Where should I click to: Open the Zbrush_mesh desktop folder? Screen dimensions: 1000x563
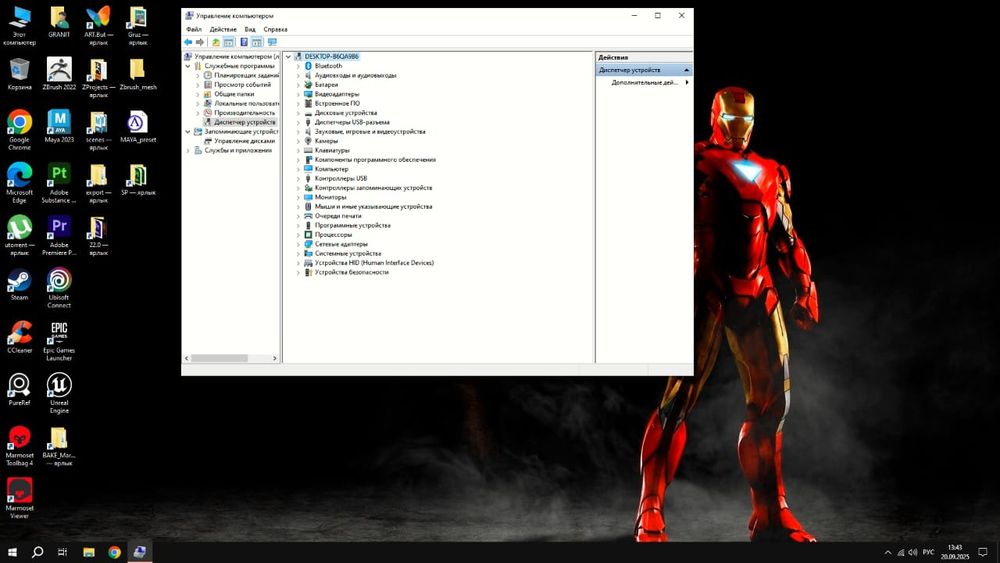click(x=138, y=74)
